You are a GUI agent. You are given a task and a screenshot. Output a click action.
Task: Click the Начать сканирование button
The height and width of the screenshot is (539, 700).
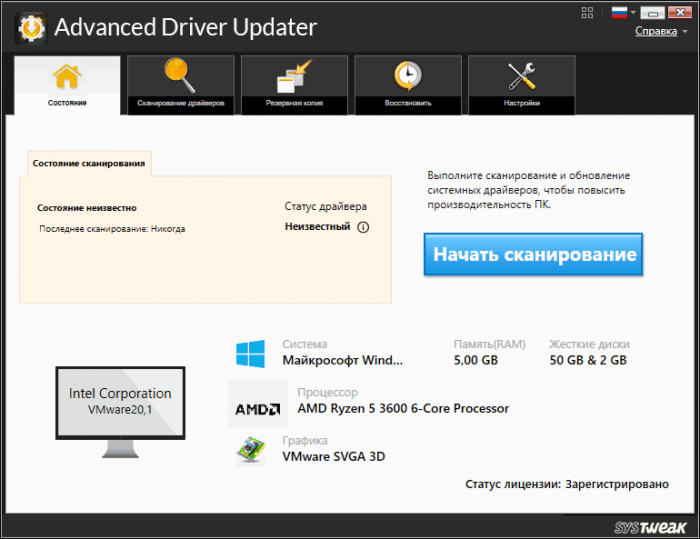tap(533, 254)
